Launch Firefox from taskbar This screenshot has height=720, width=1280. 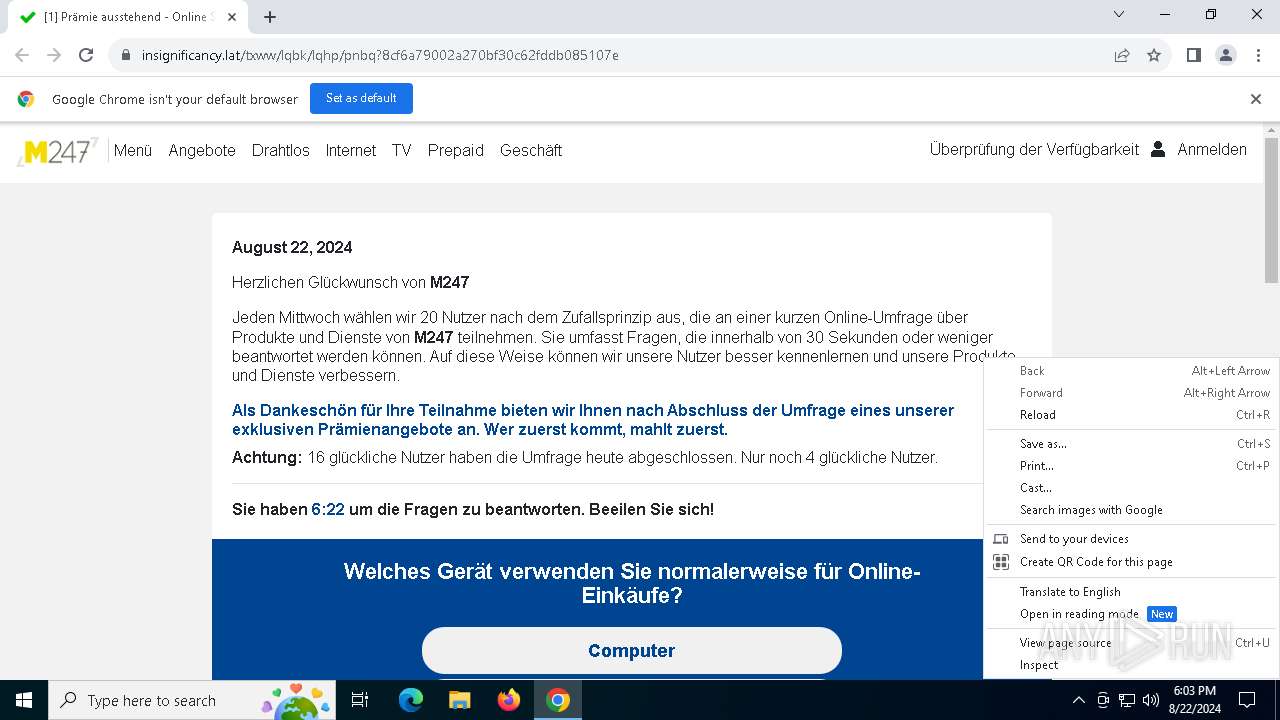point(509,700)
